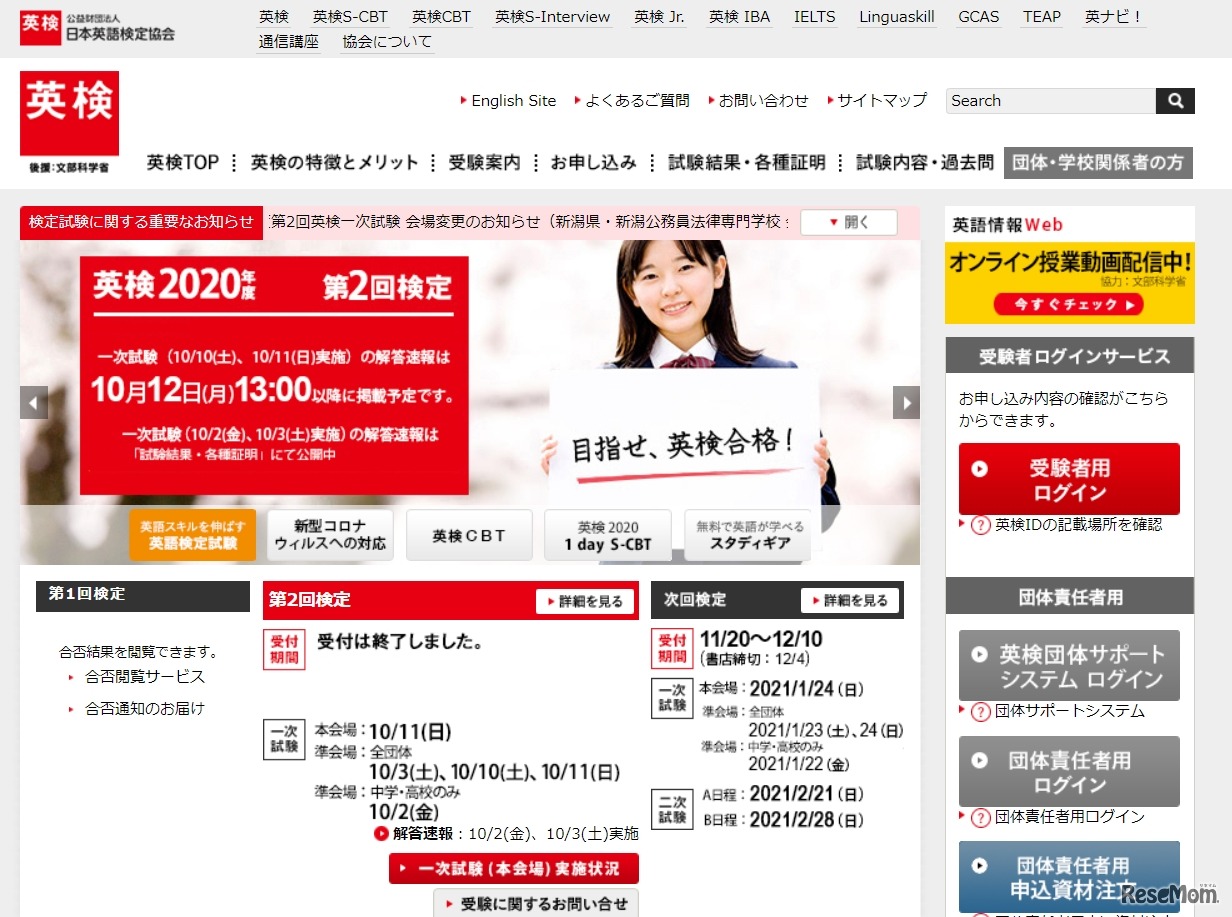The image size is (1232, 917).
Task: Click 団体サポートシステム help link text
Action: point(1070,712)
